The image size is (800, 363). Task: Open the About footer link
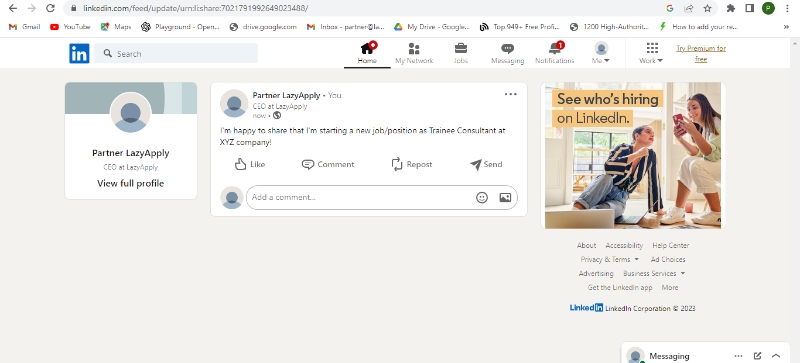586,246
